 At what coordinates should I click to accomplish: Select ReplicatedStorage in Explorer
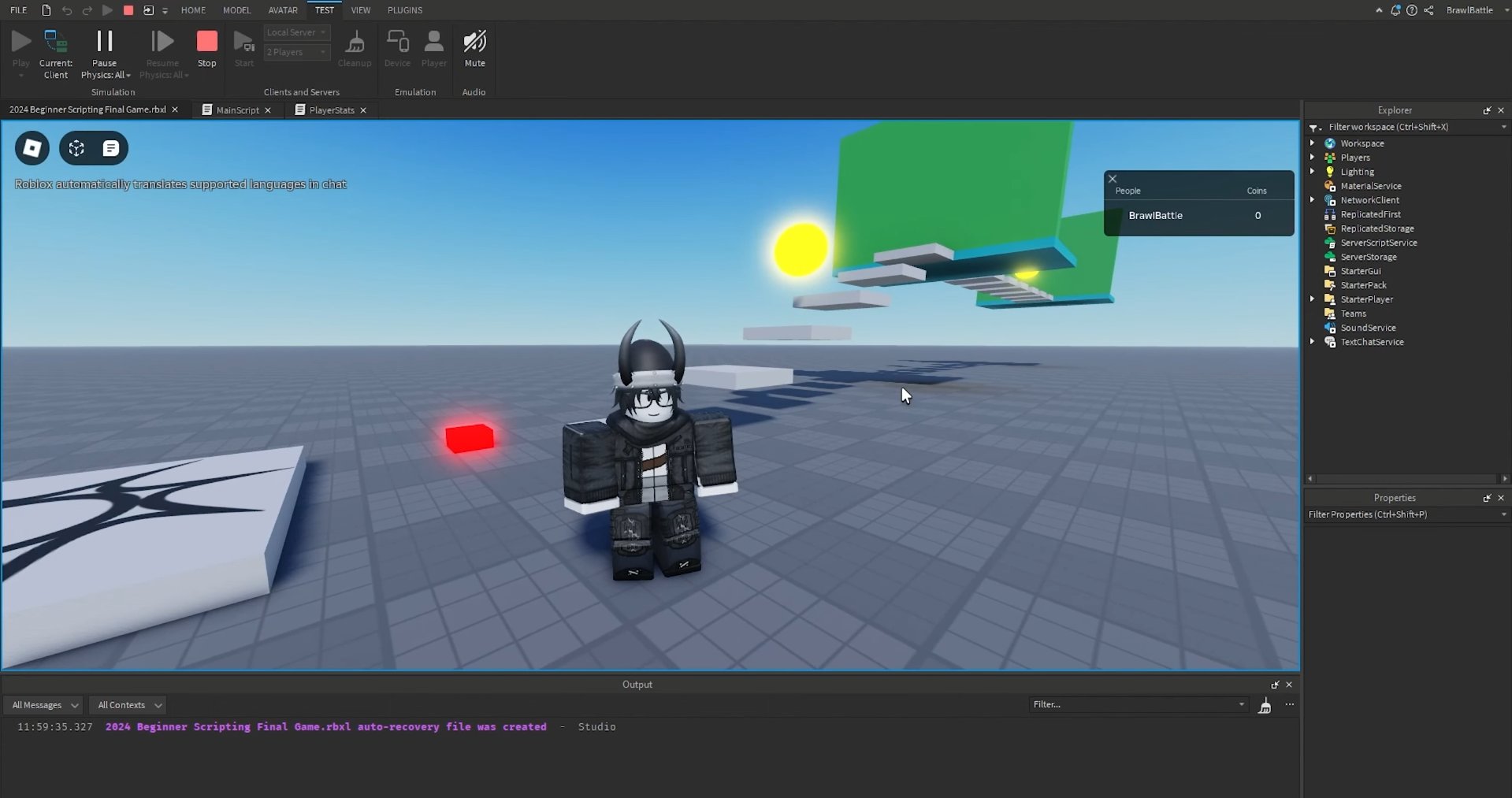(x=1376, y=228)
